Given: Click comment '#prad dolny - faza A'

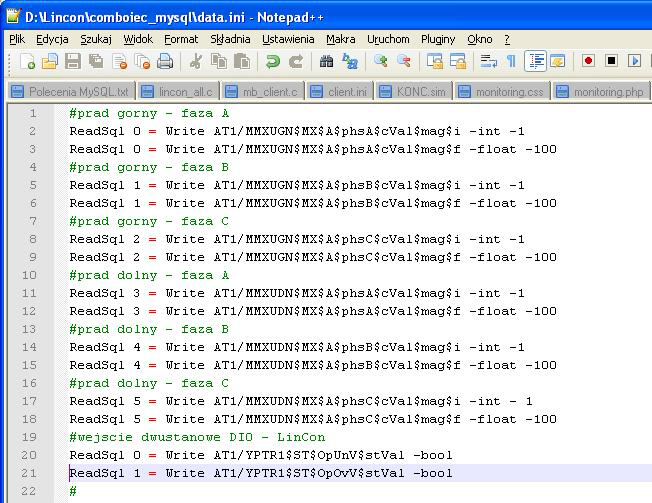Looking at the screenshot, I should point(149,275).
